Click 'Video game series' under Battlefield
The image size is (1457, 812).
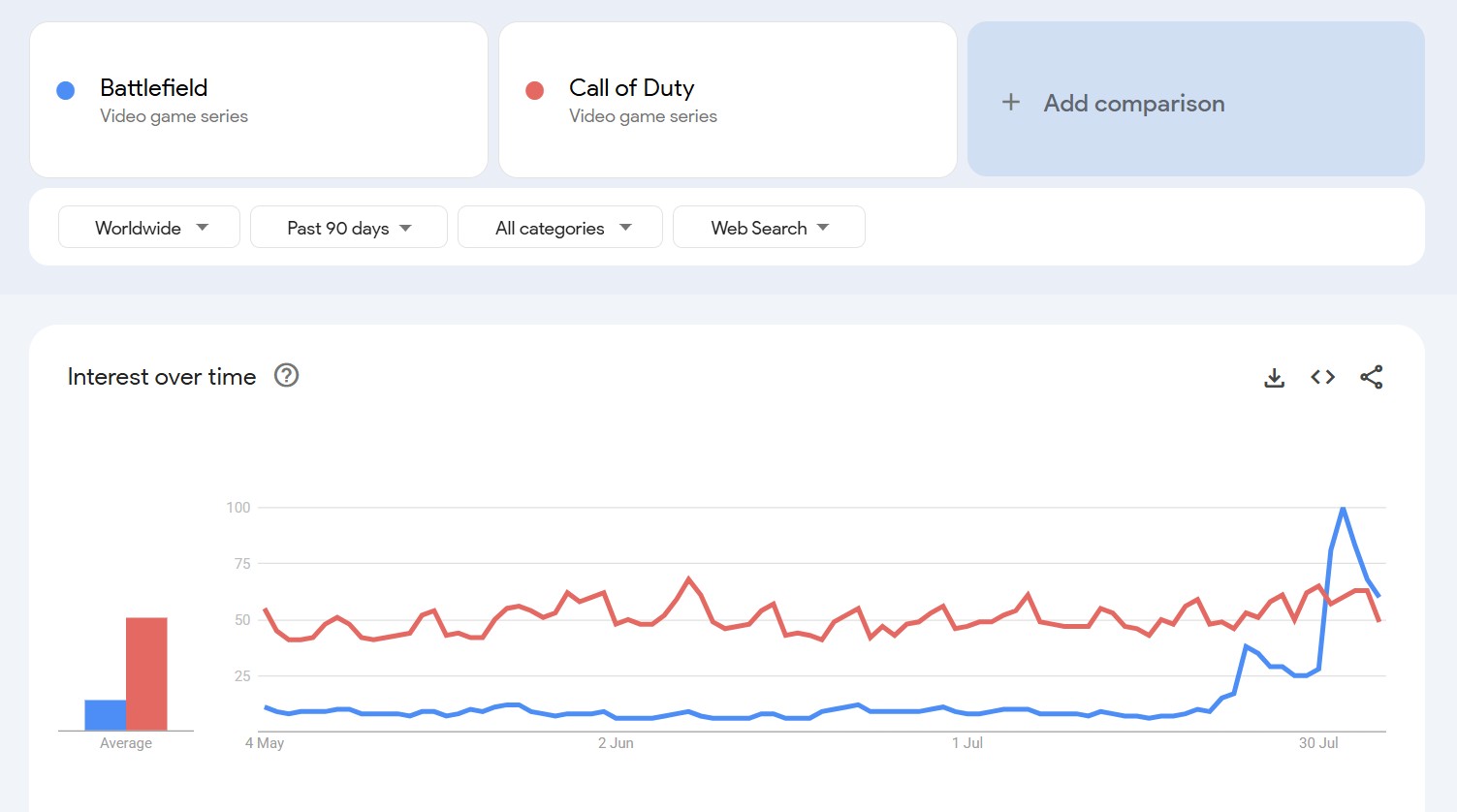pos(174,116)
